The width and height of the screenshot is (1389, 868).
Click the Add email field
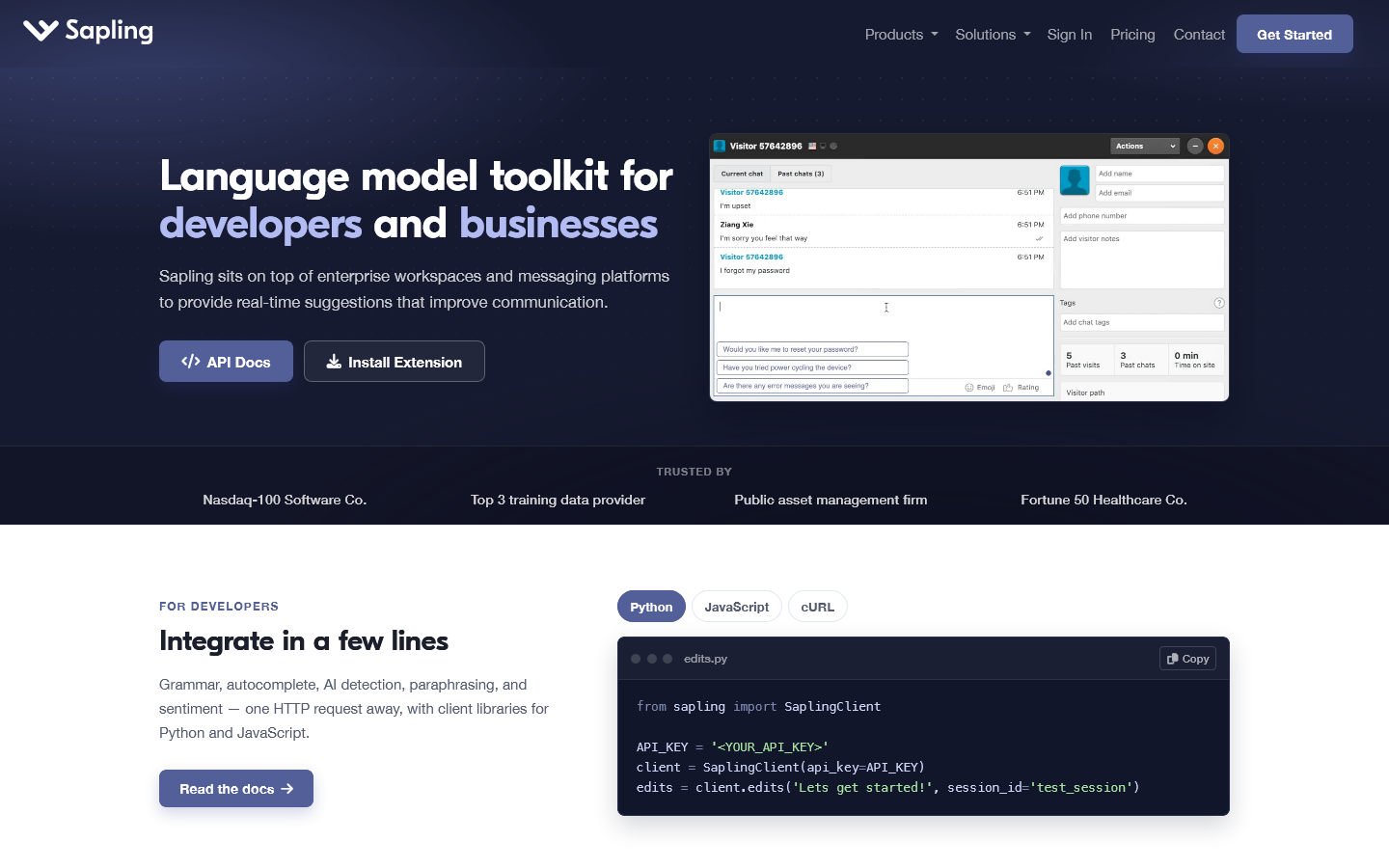coord(1159,193)
